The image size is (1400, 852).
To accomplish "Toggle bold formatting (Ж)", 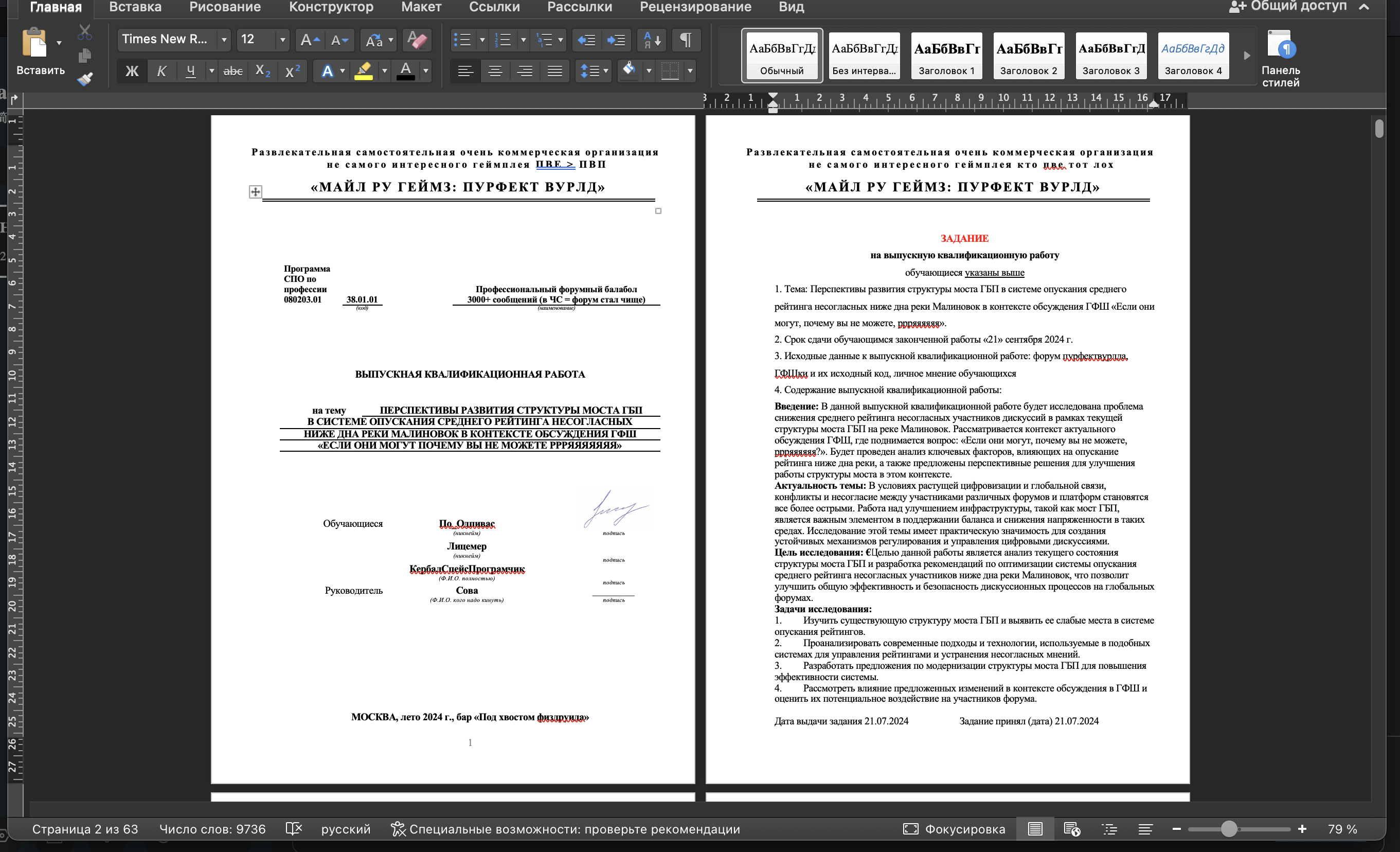I will coord(132,71).
